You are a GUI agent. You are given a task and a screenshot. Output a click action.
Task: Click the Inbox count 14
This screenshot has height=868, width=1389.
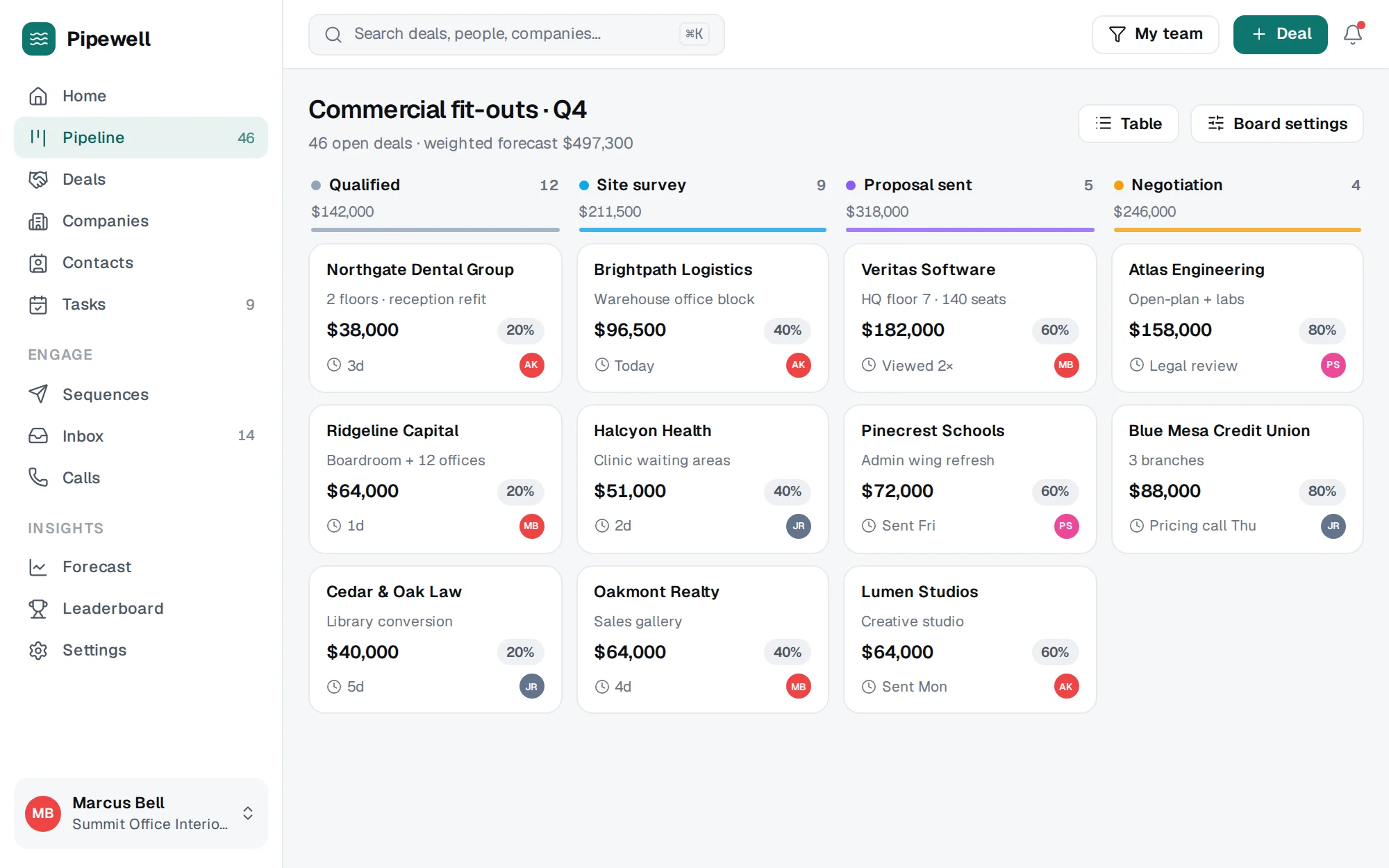[x=246, y=435]
